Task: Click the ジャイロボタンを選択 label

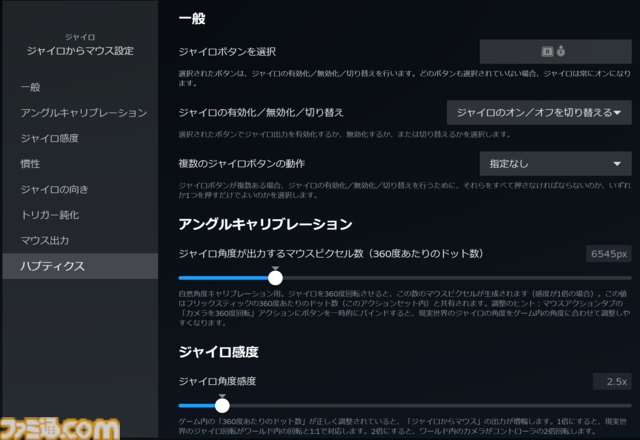Action: [227, 51]
